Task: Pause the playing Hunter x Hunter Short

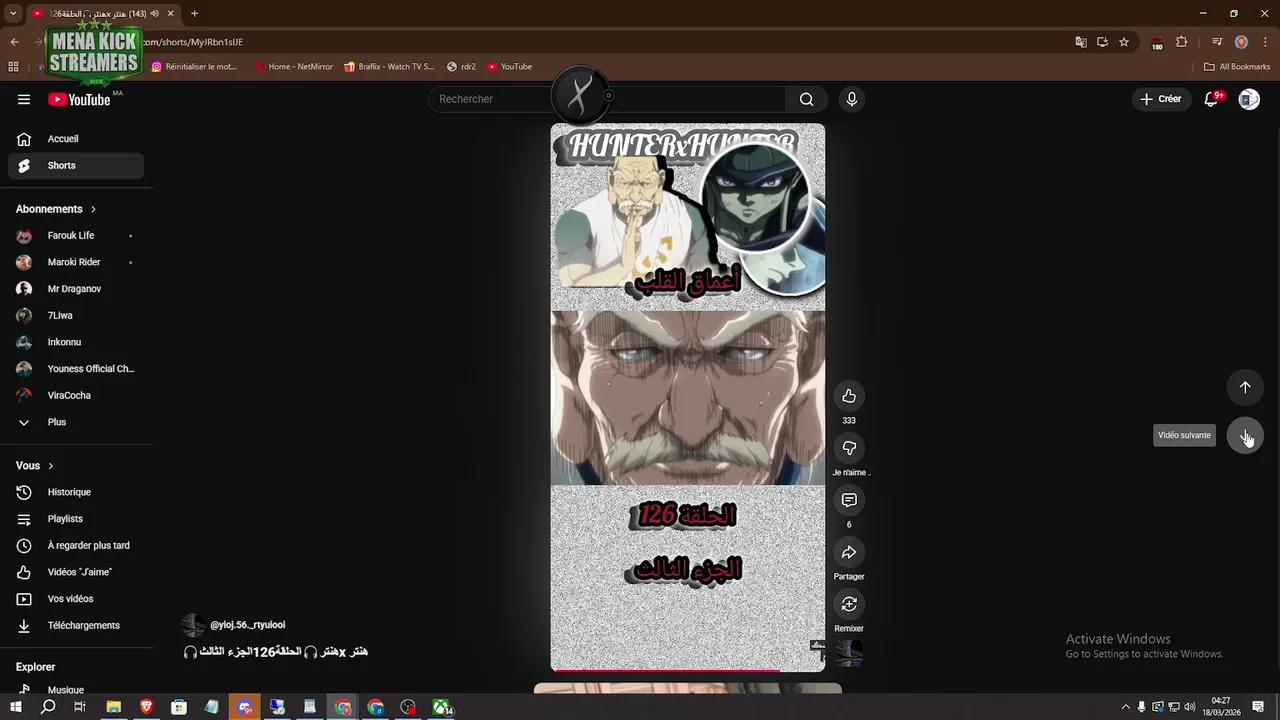Action: [x=688, y=397]
